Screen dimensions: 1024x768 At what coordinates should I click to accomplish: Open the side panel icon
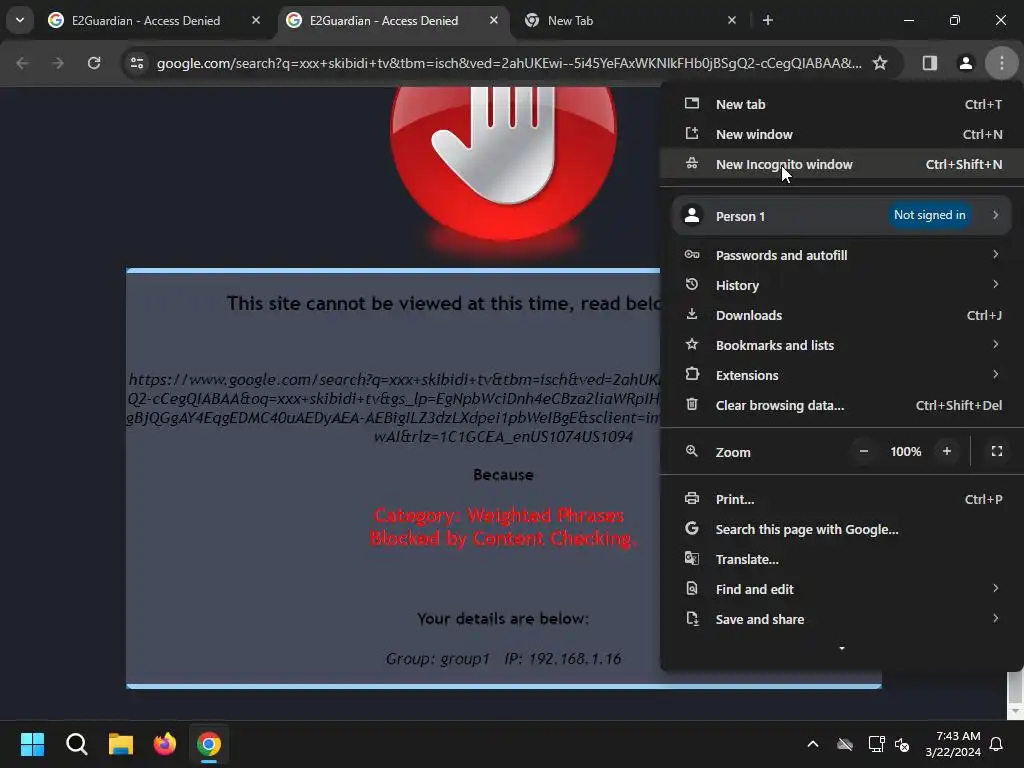pos(930,63)
